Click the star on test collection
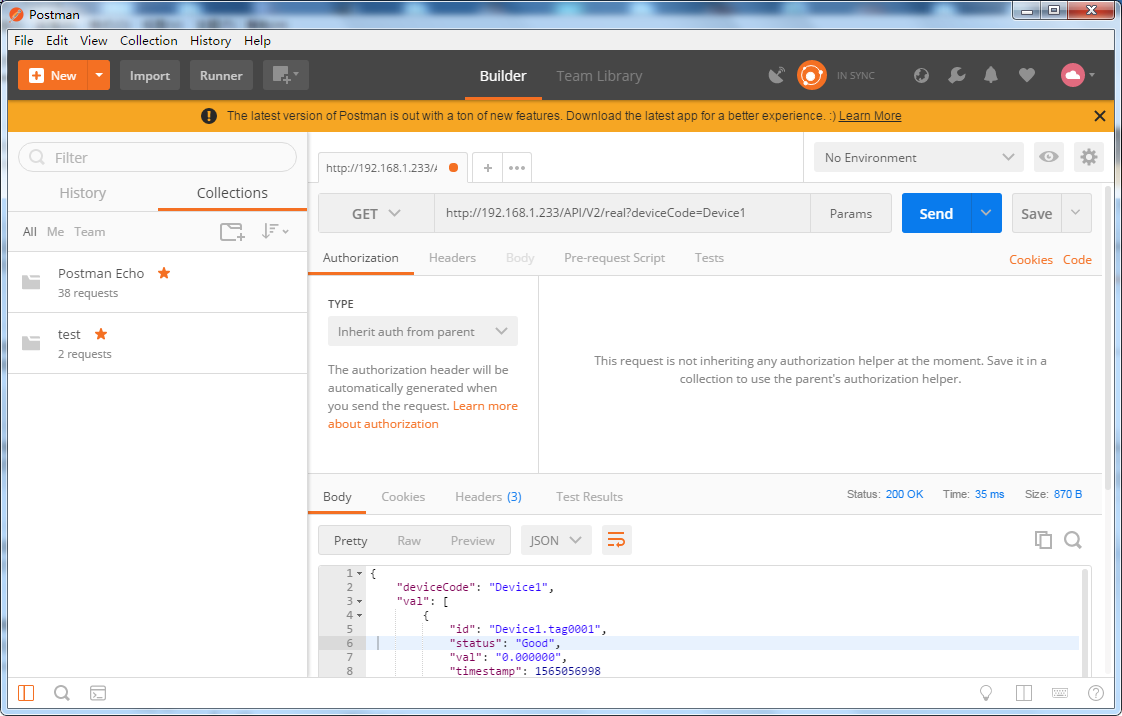 [x=101, y=334]
